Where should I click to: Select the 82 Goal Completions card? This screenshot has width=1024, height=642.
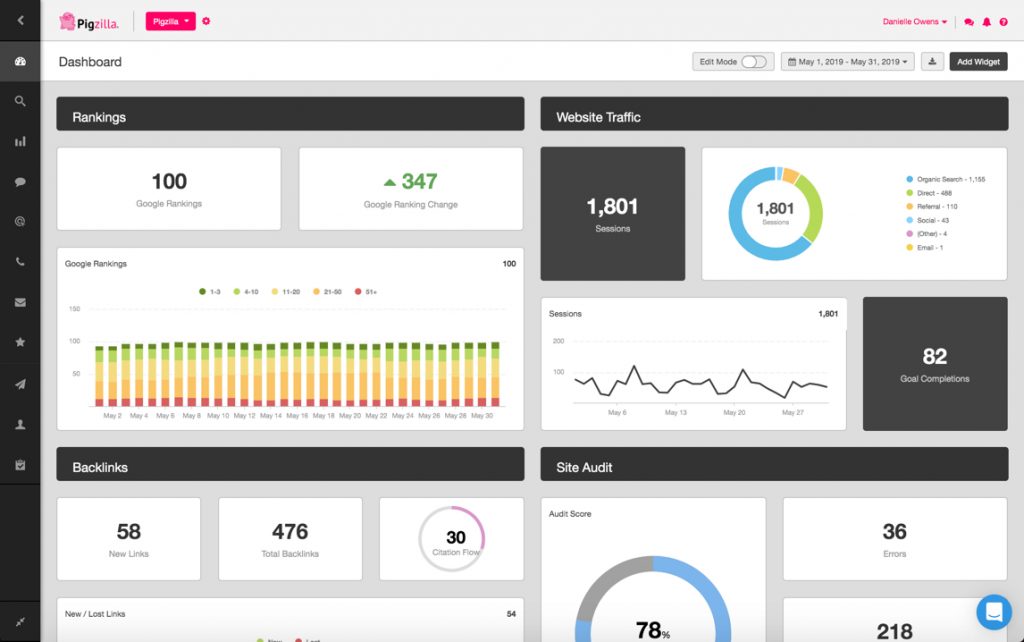pyautogui.click(x=935, y=364)
